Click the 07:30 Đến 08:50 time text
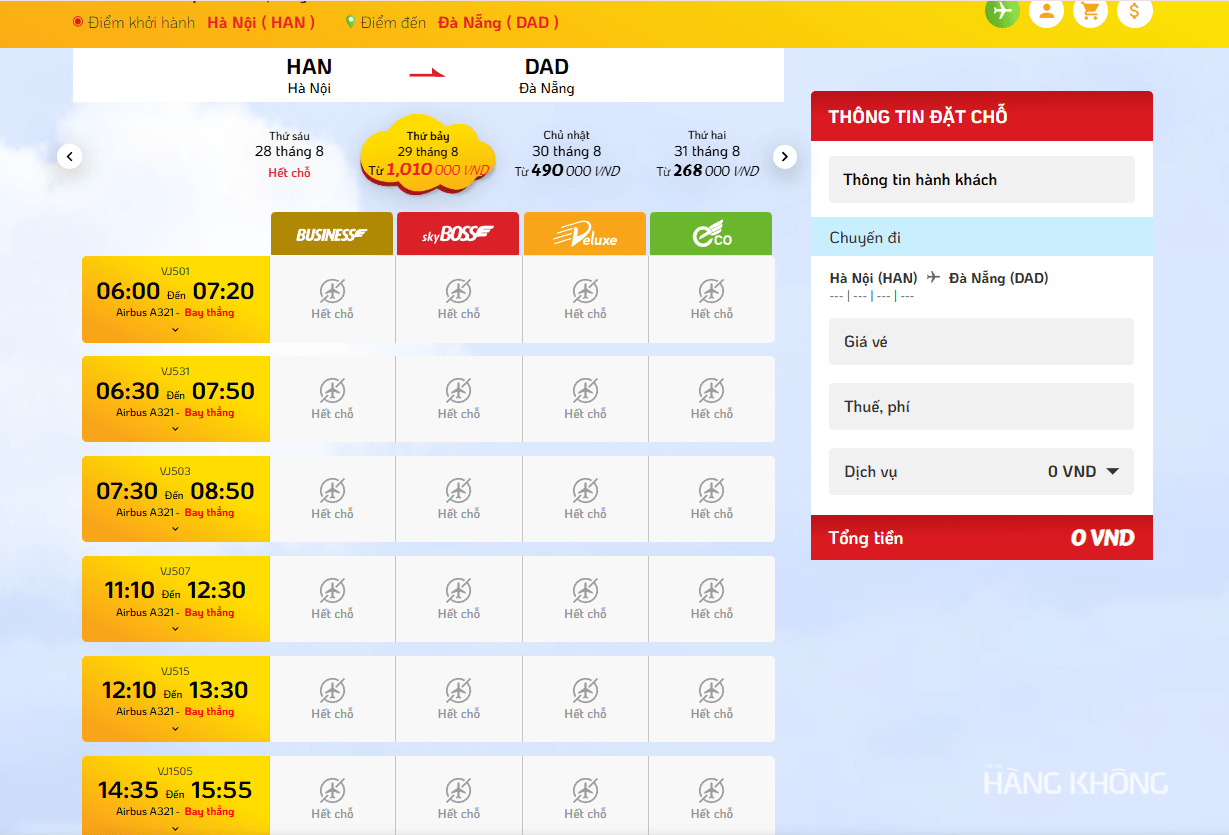The image size is (1229, 835). point(175,491)
